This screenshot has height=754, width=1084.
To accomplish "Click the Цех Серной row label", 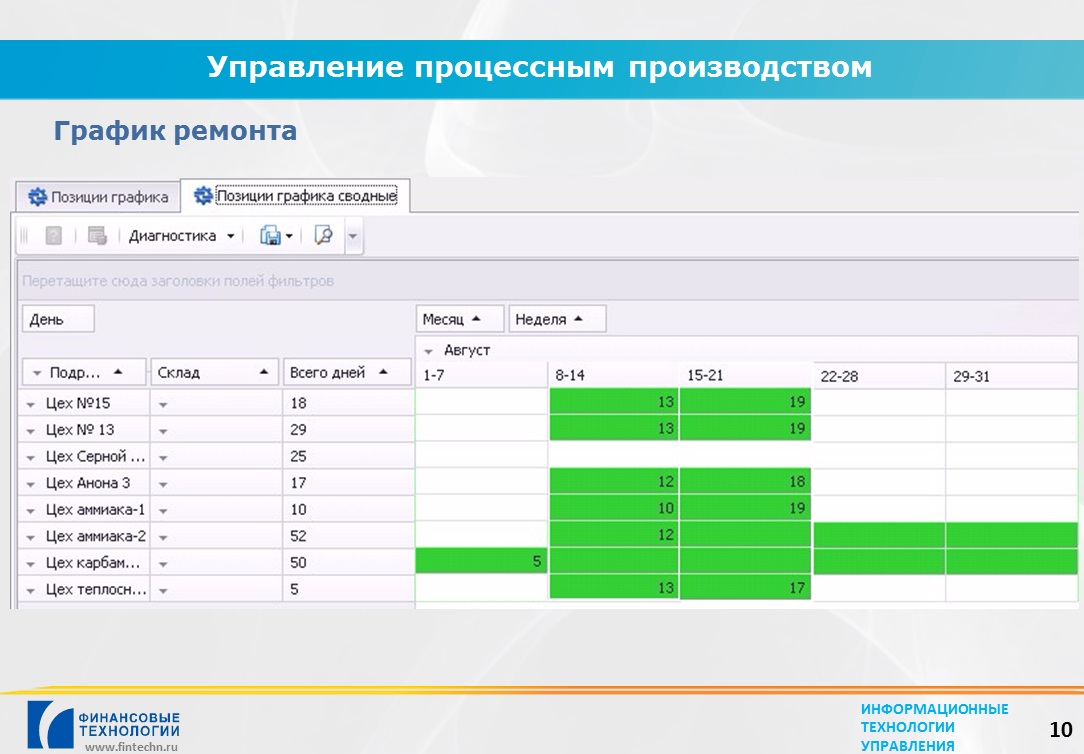I will pos(95,456).
